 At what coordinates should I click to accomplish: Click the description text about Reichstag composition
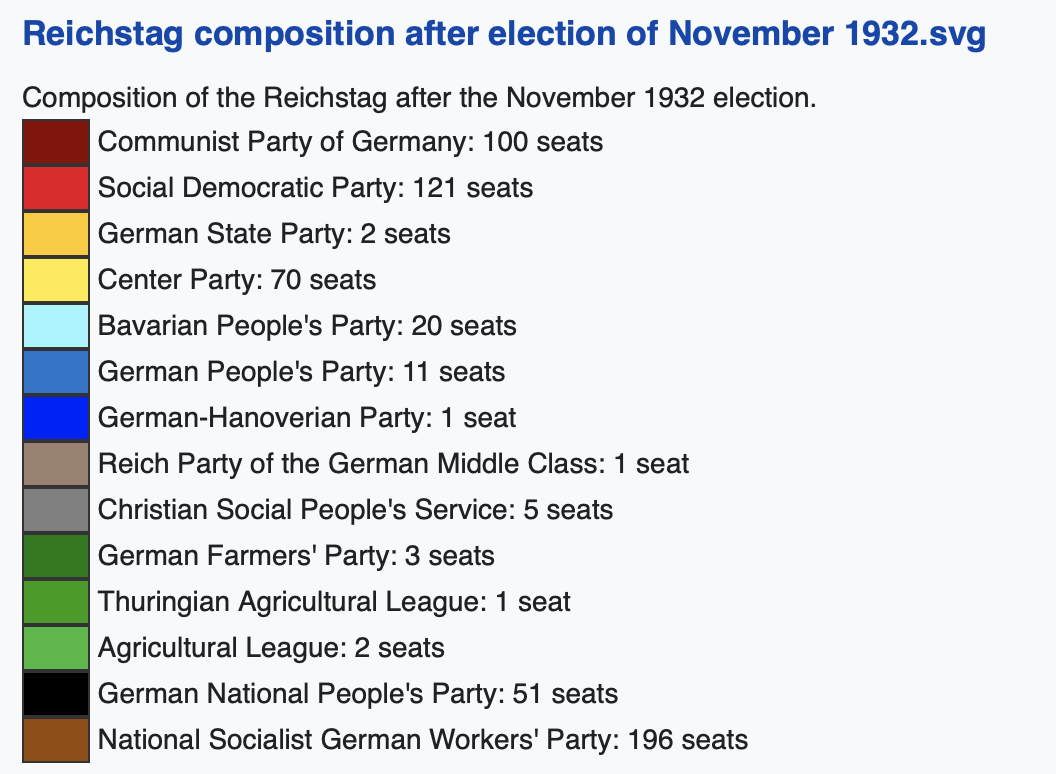[419, 98]
